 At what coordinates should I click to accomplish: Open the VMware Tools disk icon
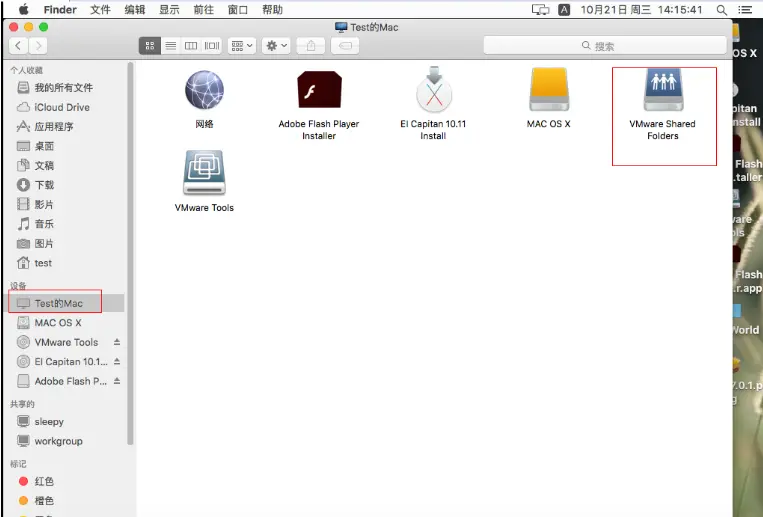pyautogui.click(x=204, y=173)
